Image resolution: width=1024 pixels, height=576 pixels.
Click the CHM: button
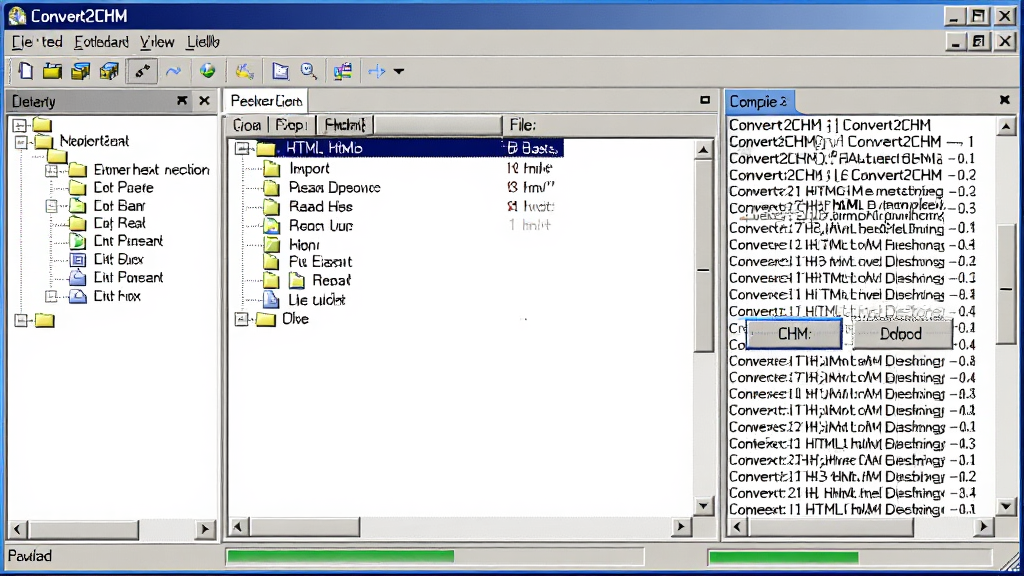(794, 334)
